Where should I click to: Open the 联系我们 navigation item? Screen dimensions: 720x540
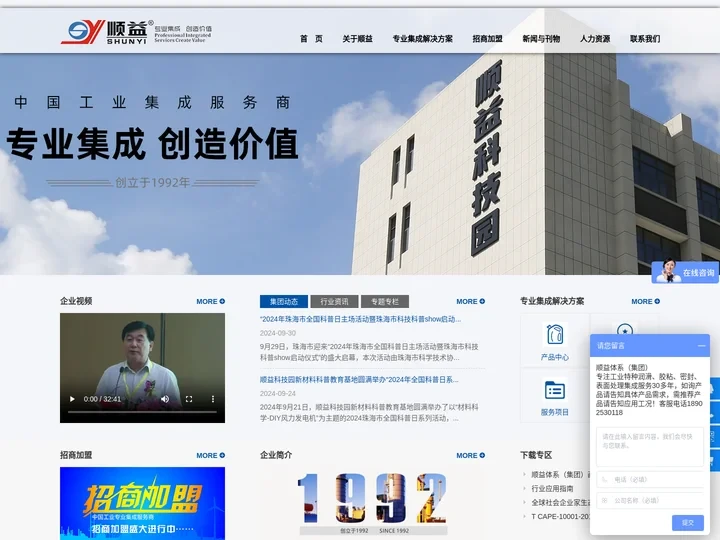(645, 39)
